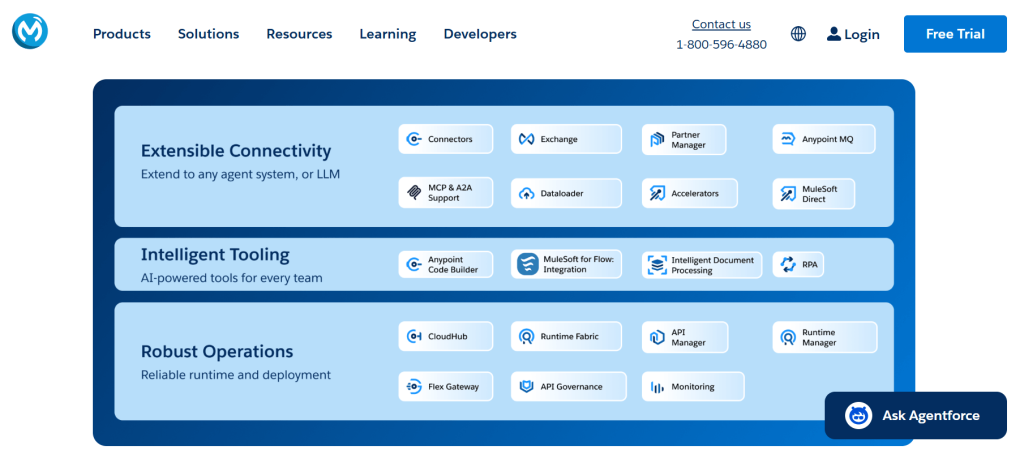
Task: Click the Exchange product icon
Action: pos(526,139)
